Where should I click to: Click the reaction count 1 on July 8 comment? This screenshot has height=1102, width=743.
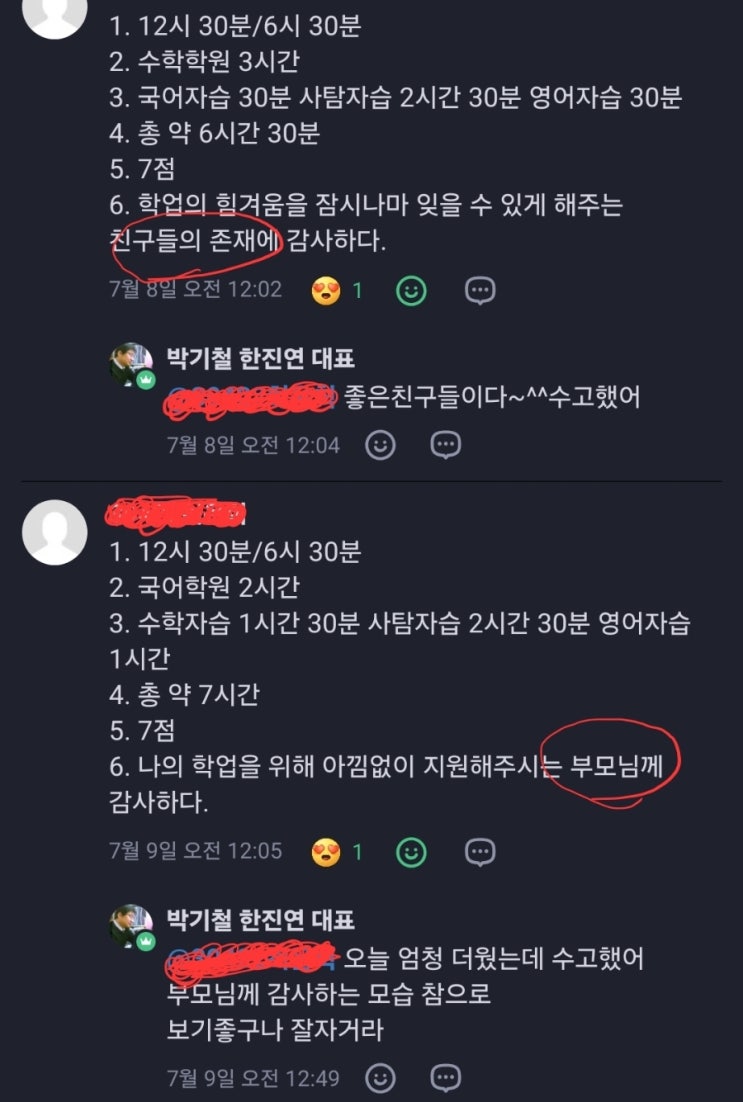point(357,290)
